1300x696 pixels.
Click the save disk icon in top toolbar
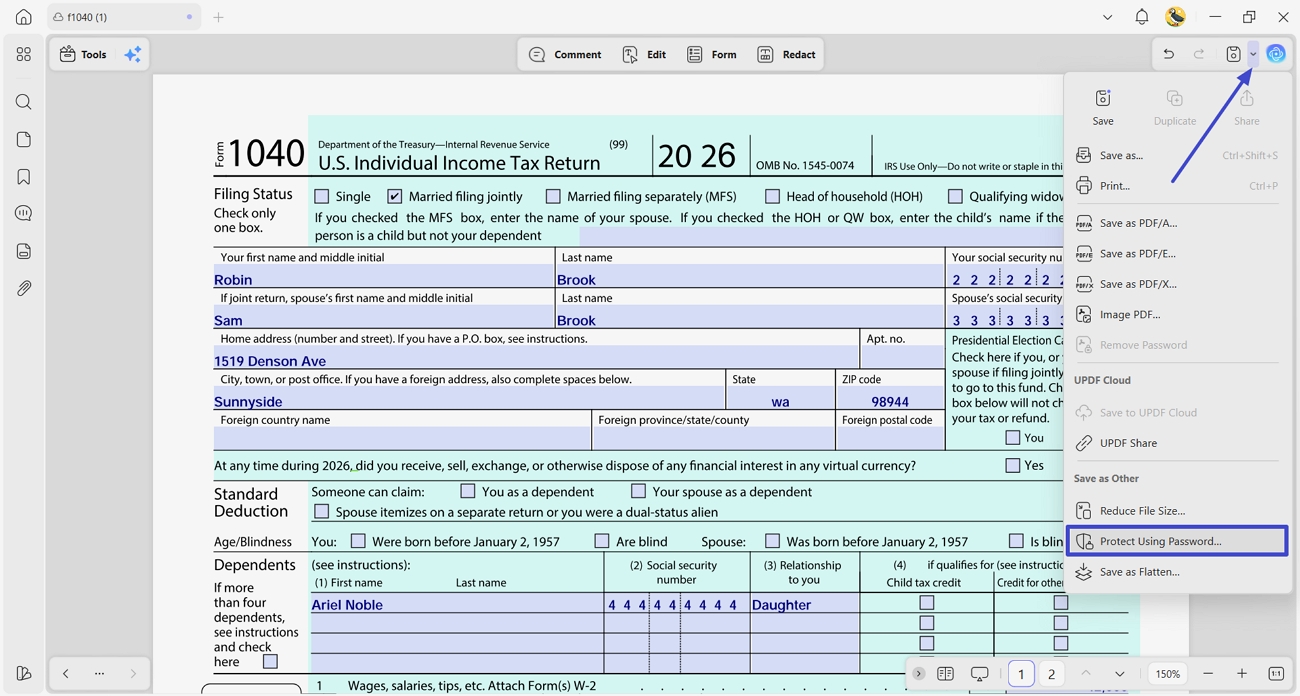[x=1233, y=54]
